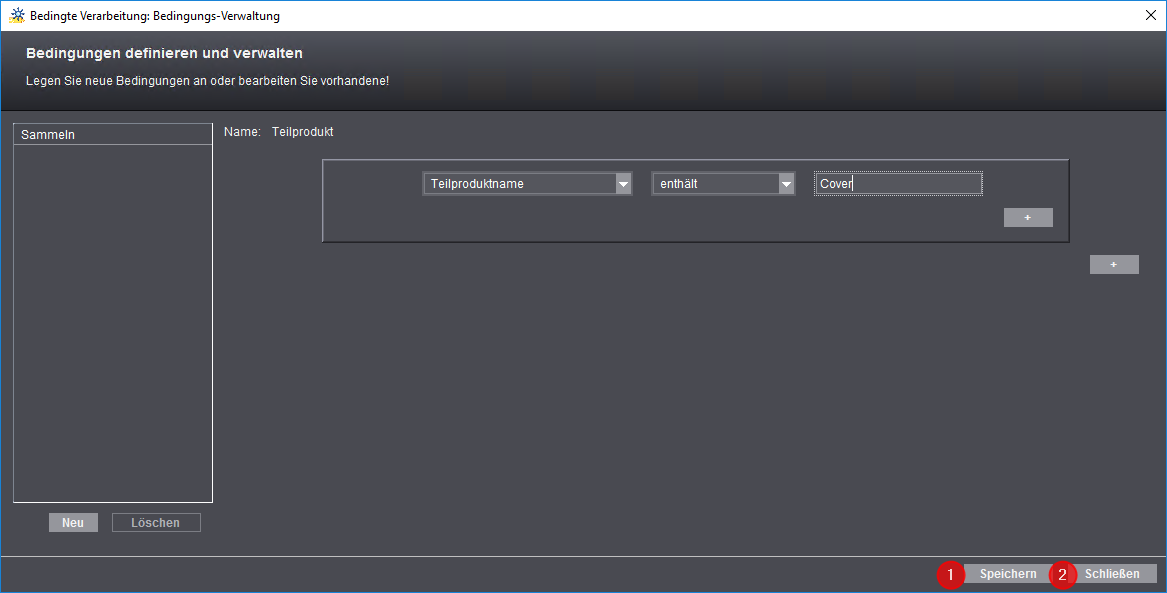Open the enthält operator dropdown
1167x593 pixels.
click(x=715, y=184)
